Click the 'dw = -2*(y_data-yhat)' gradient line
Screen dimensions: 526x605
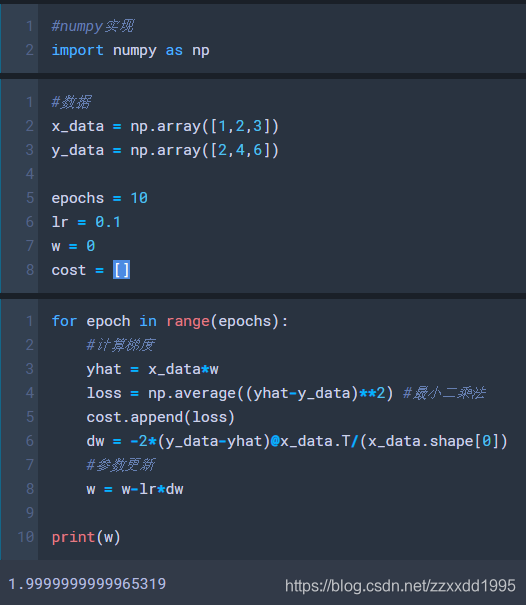(296, 441)
